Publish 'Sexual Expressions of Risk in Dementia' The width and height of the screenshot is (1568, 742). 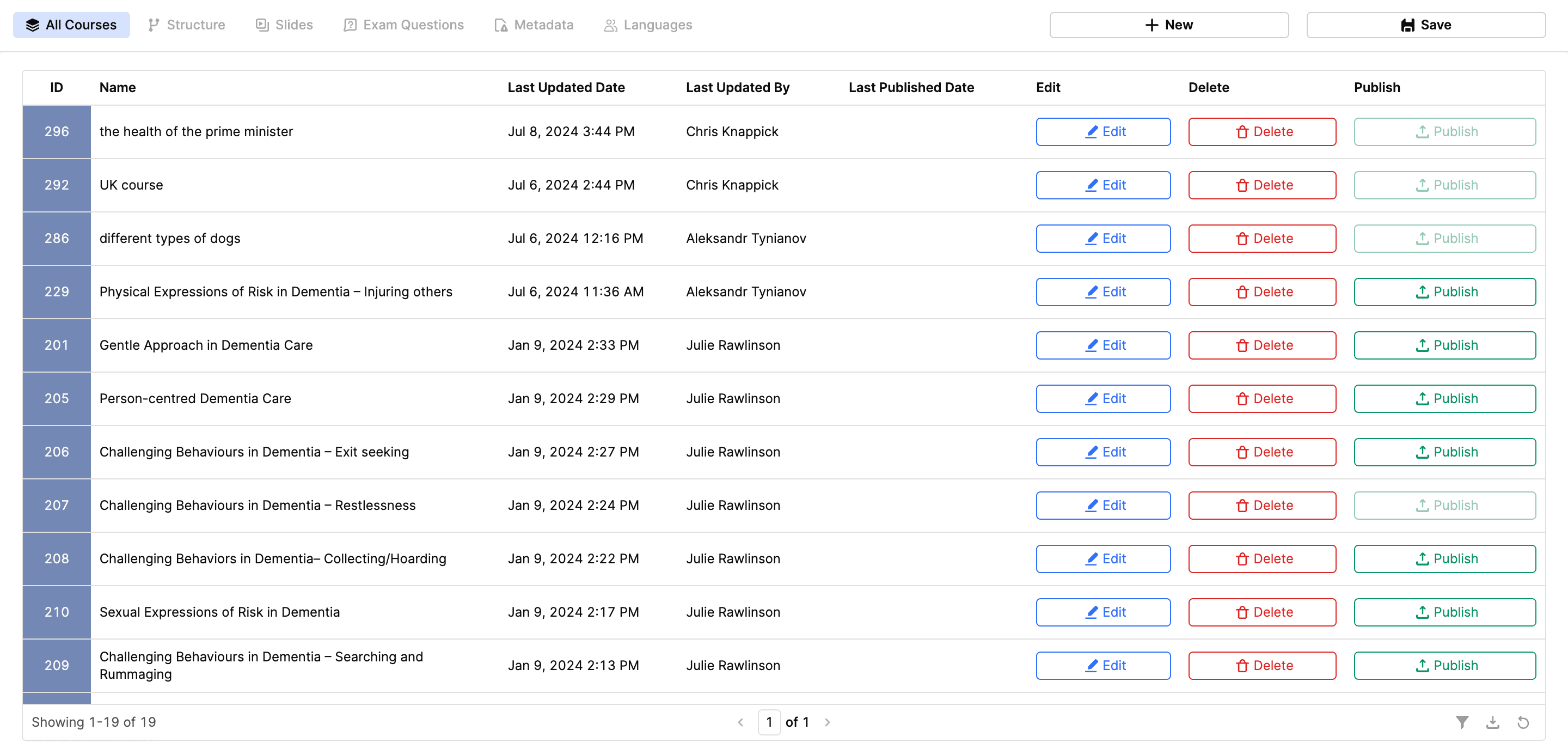1444,612
